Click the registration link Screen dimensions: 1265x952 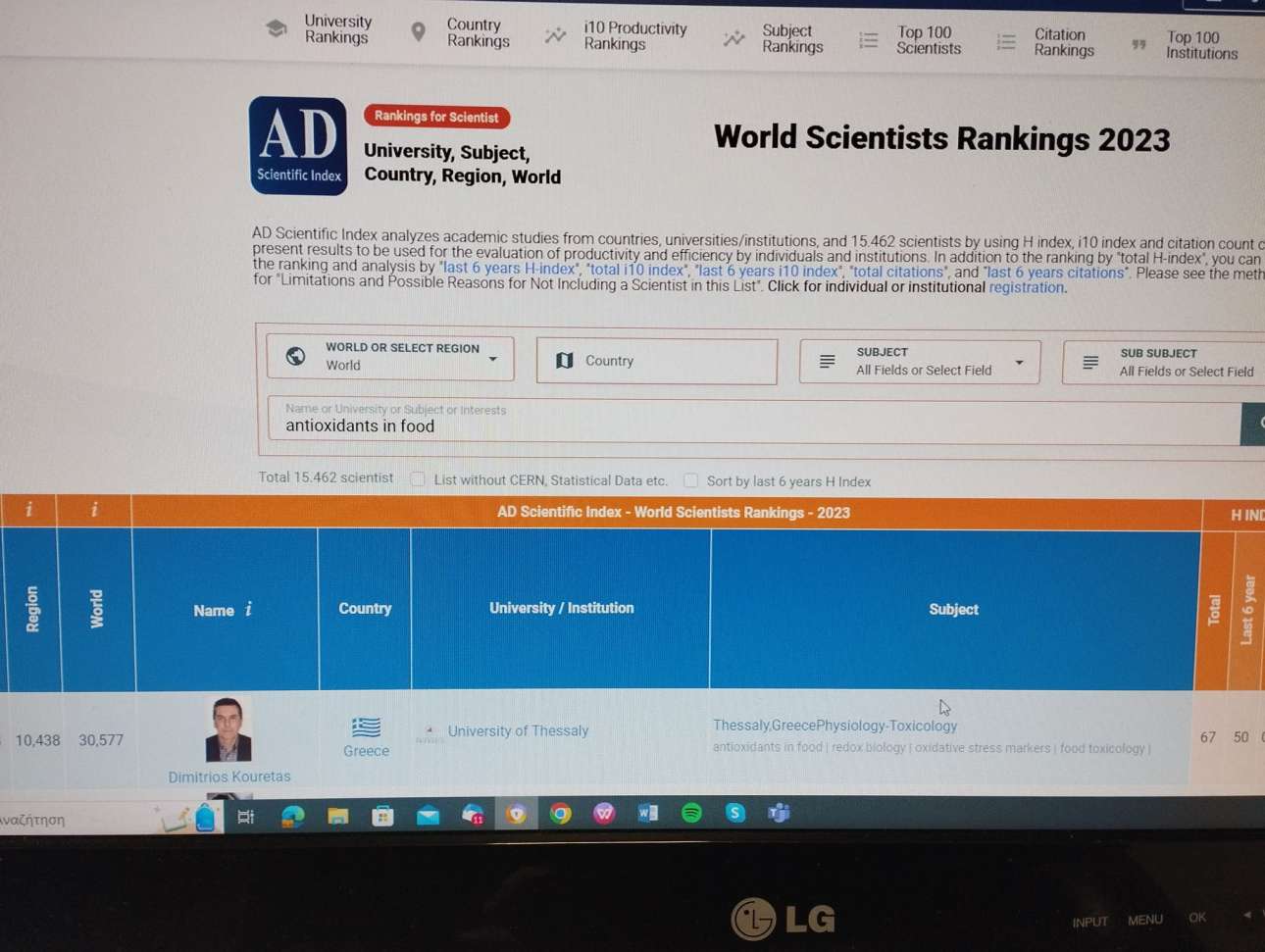pyautogui.click(x=1026, y=287)
